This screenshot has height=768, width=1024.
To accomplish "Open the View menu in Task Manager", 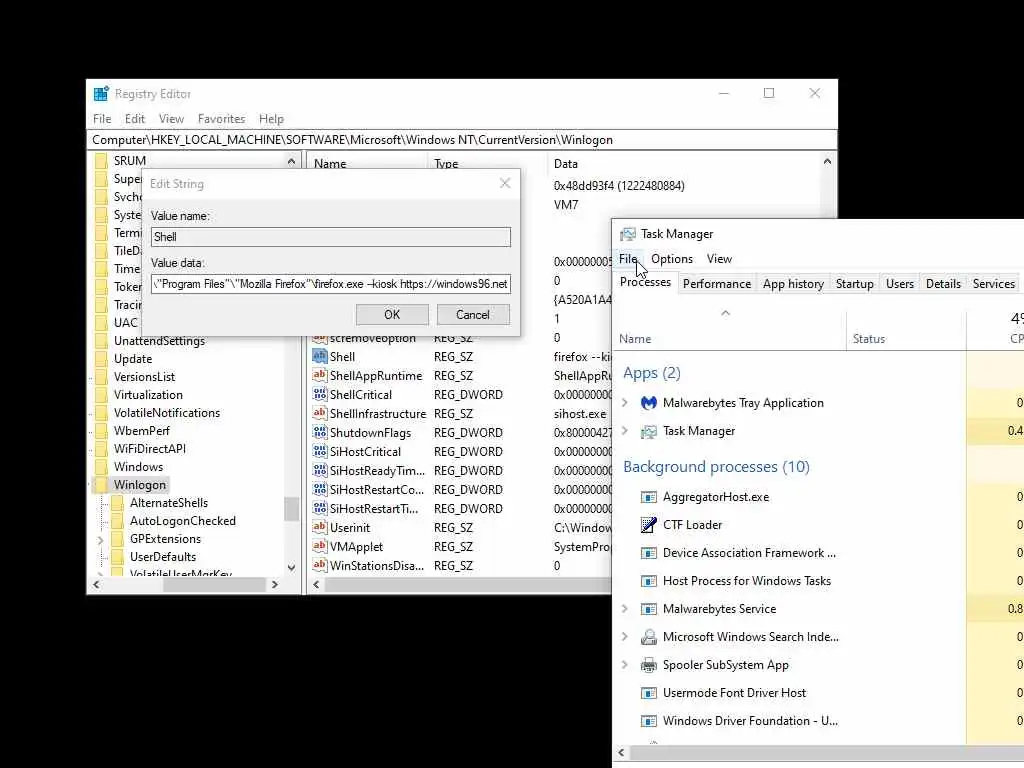I will click(719, 259).
